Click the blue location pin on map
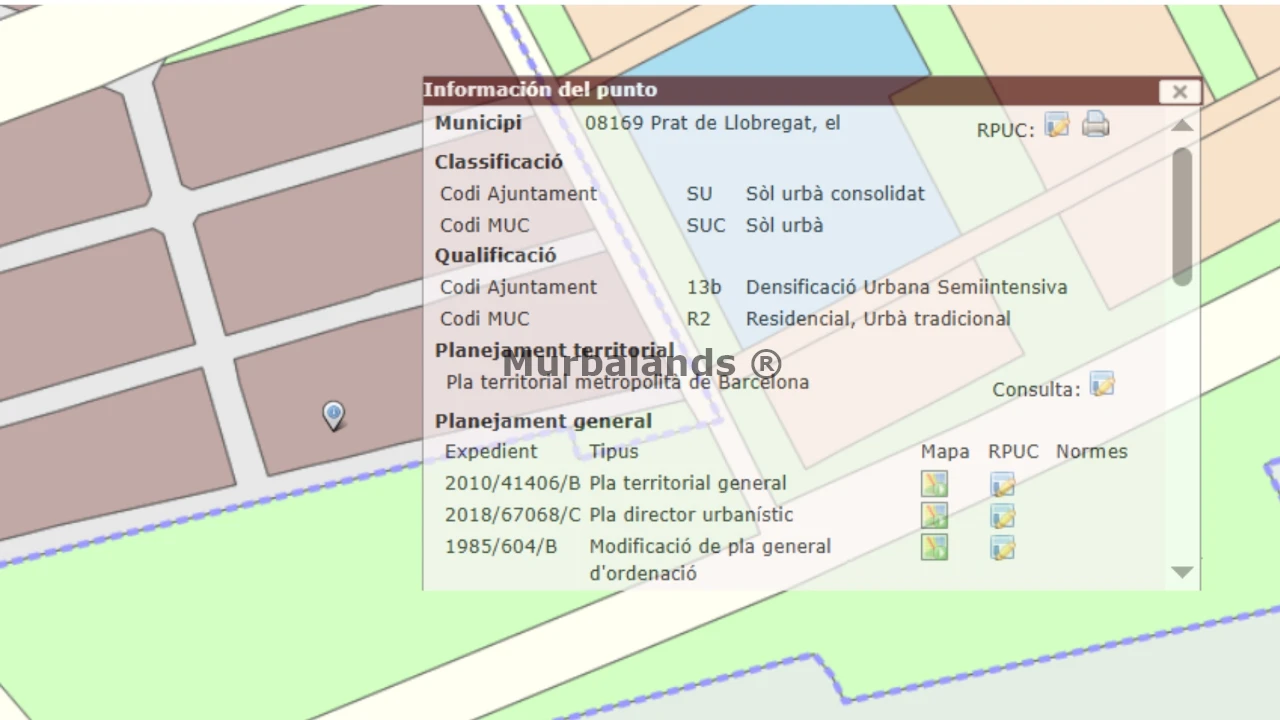Viewport: 1280px width, 720px height. click(333, 414)
